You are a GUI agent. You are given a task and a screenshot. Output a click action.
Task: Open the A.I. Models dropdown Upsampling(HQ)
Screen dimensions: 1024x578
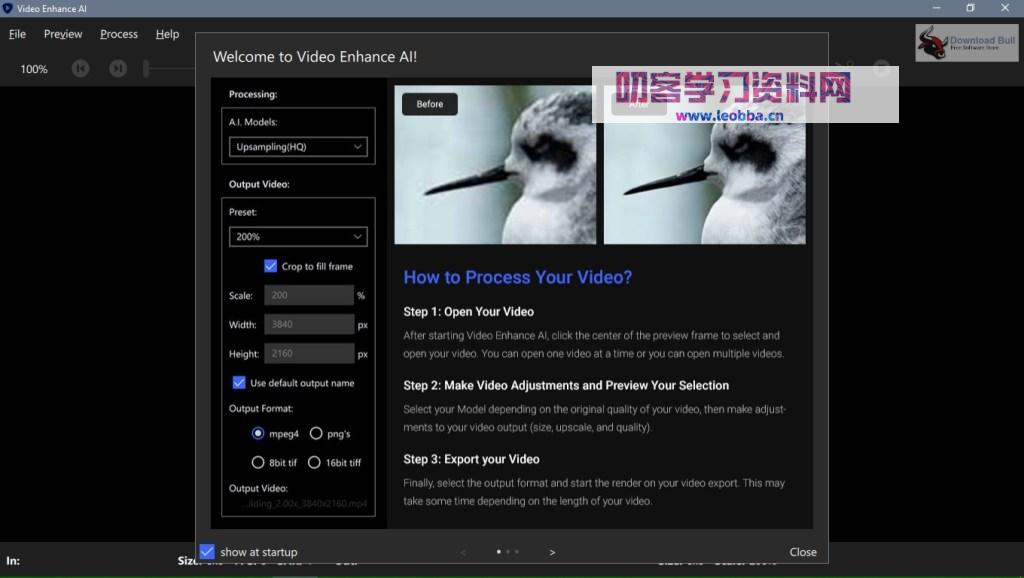pyautogui.click(x=298, y=147)
